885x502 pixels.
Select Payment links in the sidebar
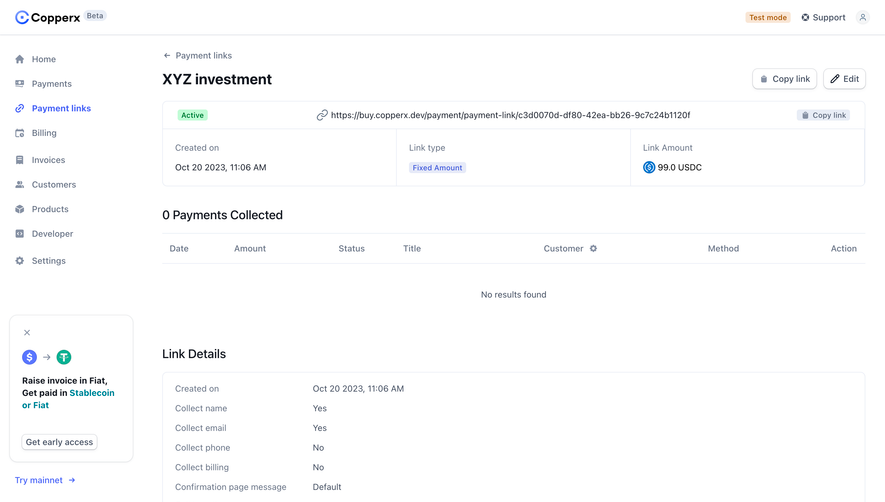pyautogui.click(x=61, y=108)
